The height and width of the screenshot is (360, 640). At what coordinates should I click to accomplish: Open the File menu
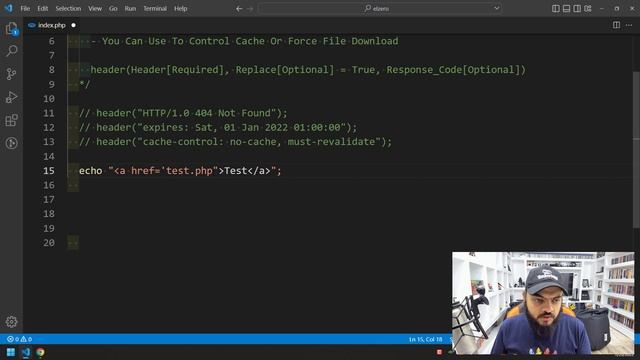(x=25, y=9)
